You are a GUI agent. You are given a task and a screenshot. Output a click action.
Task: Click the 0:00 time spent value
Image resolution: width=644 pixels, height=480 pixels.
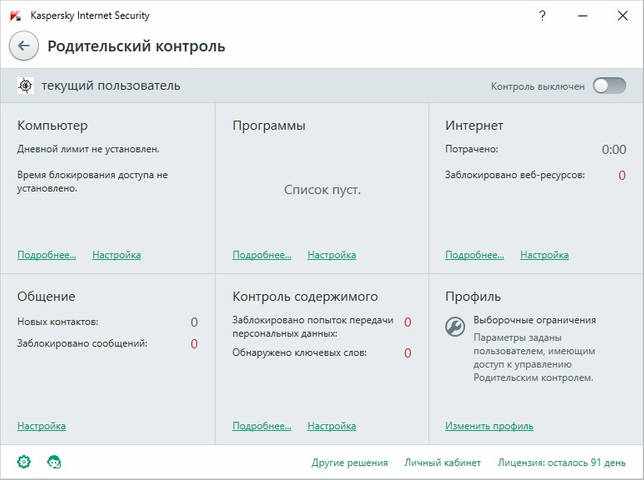point(614,149)
